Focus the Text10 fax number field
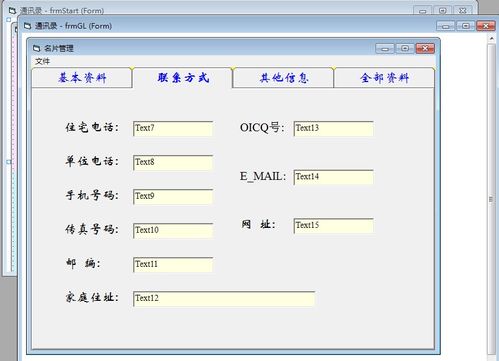Viewport: 499px width, 361px height. pos(173,230)
